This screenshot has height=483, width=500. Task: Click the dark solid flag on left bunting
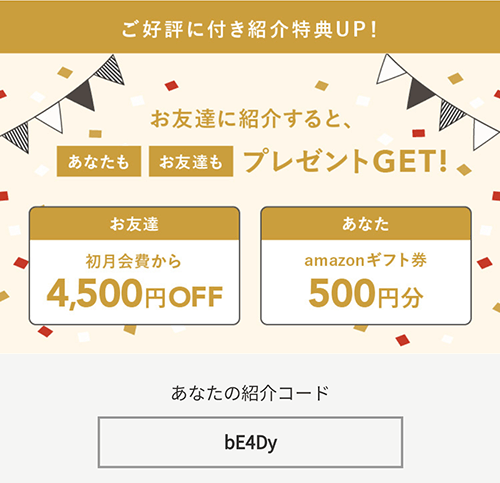(x=83, y=96)
